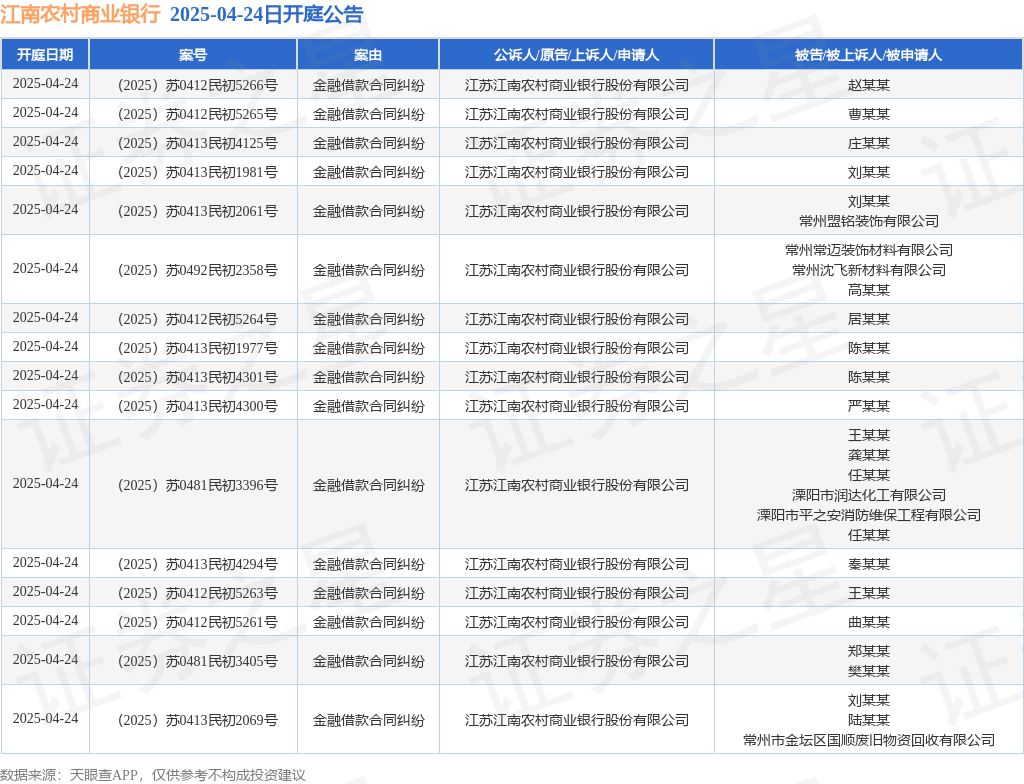Click the 案号 column header

[x=193, y=55]
